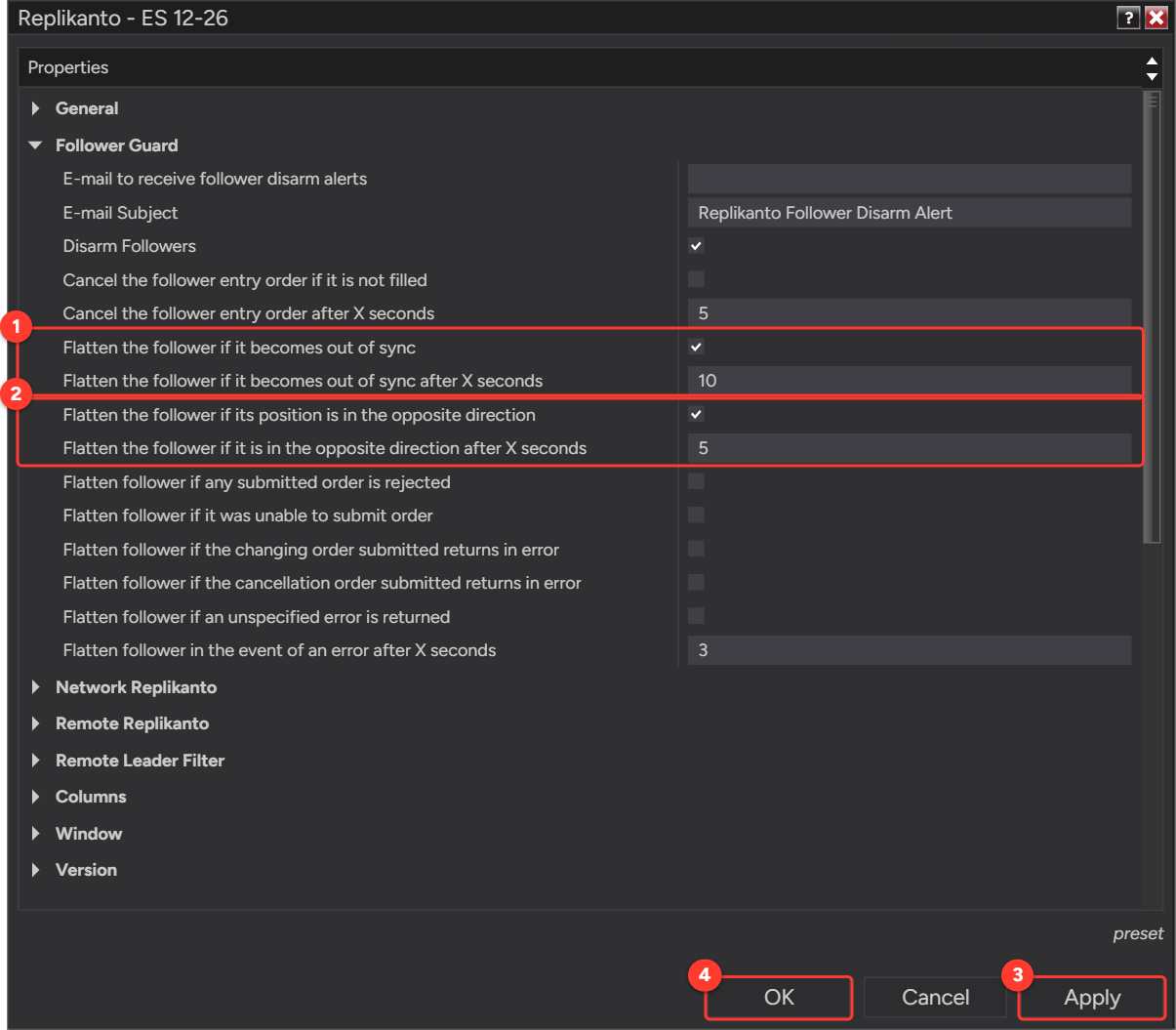Enable flatten follower if submitted order rejected
The width and height of the screenshot is (1176, 1030).
pyautogui.click(x=696, y=481)
